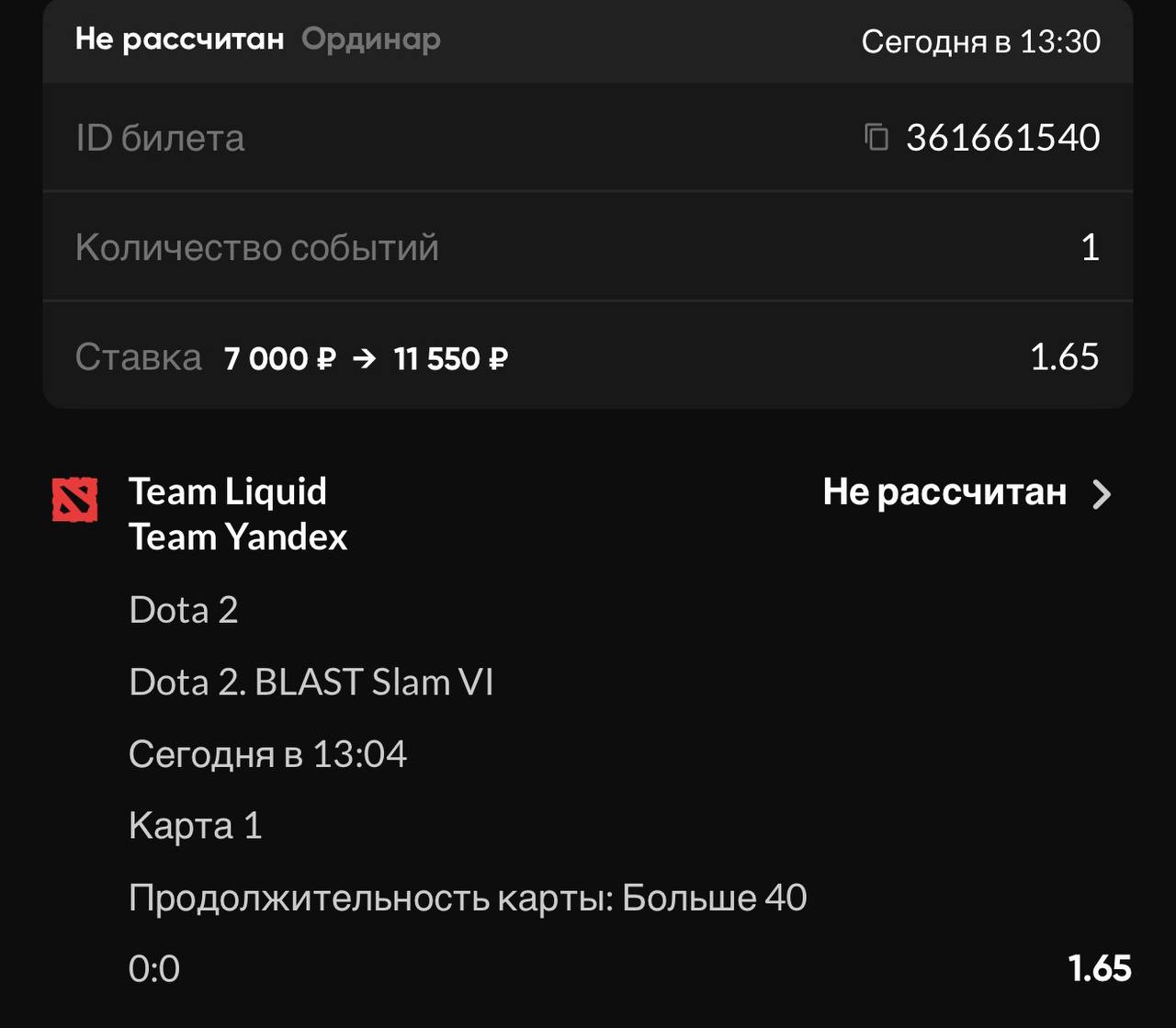
Task: Click the 'Карта 1' line
Action: coord(196,825)
